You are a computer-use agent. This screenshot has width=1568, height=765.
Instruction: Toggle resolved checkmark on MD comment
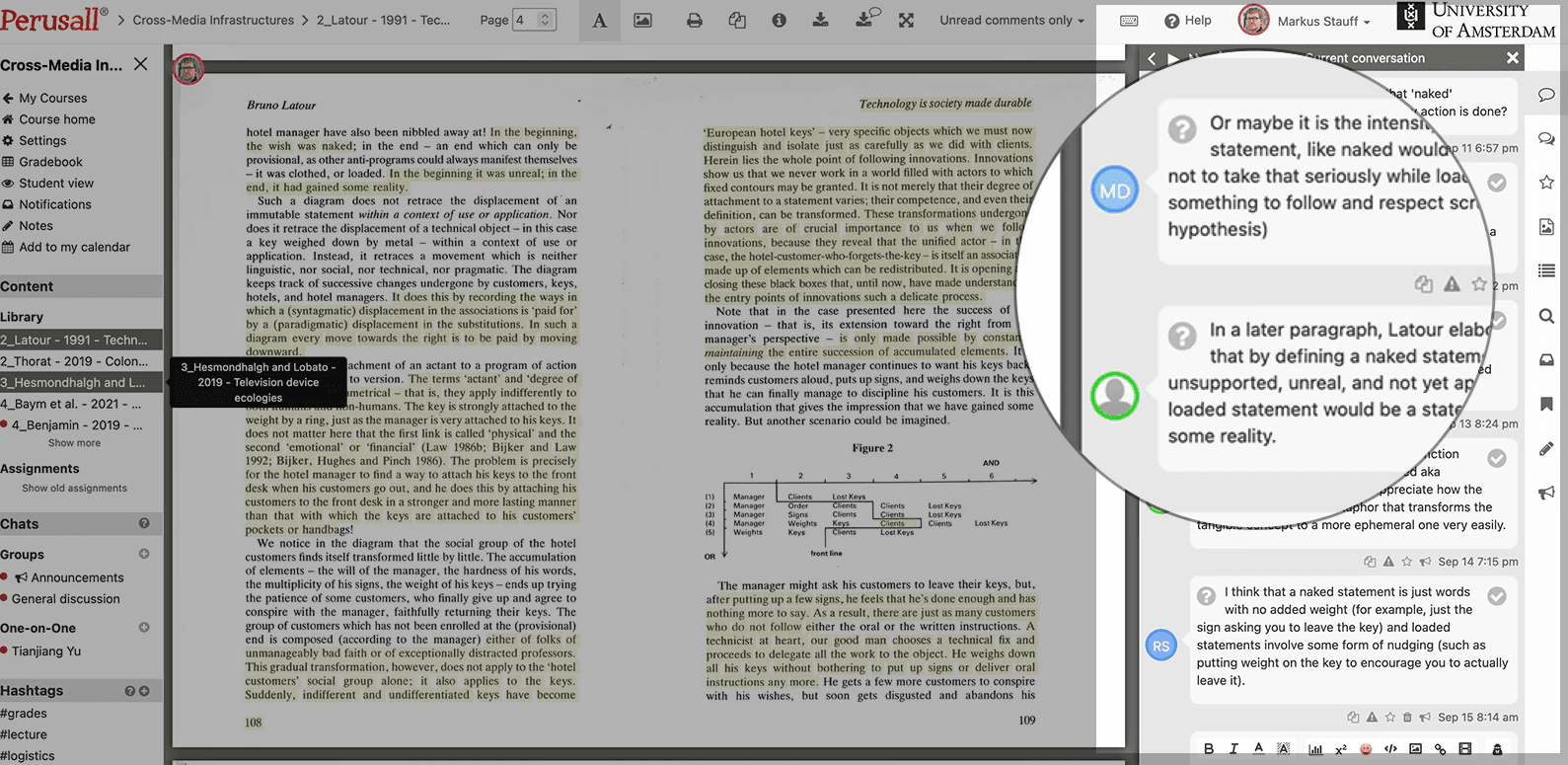pos(1497,183)
